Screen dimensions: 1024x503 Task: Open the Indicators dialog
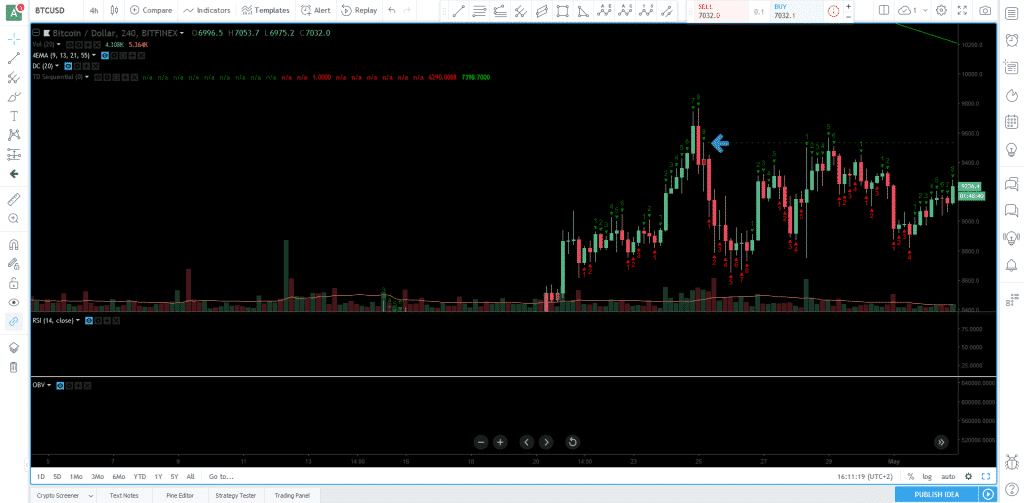tap(207, 10)
